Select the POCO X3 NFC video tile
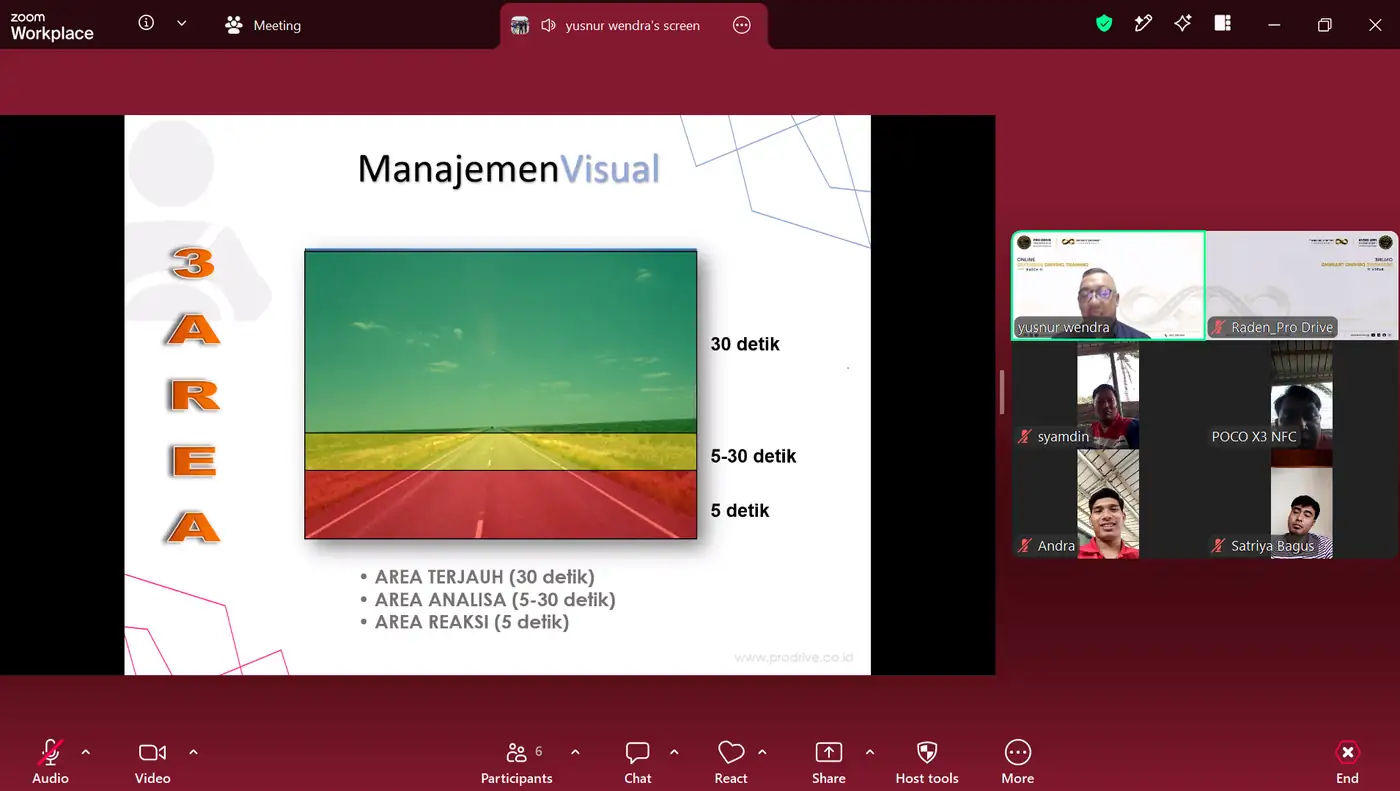The image size is (1400, 791). (x=1302, y=395)
